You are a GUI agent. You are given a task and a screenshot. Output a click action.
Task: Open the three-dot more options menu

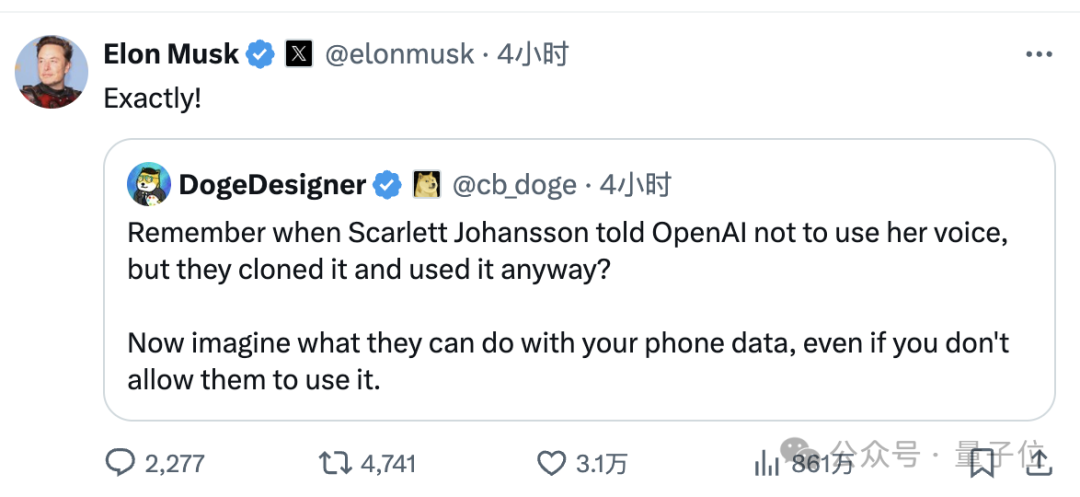[x=1039, y=54]
